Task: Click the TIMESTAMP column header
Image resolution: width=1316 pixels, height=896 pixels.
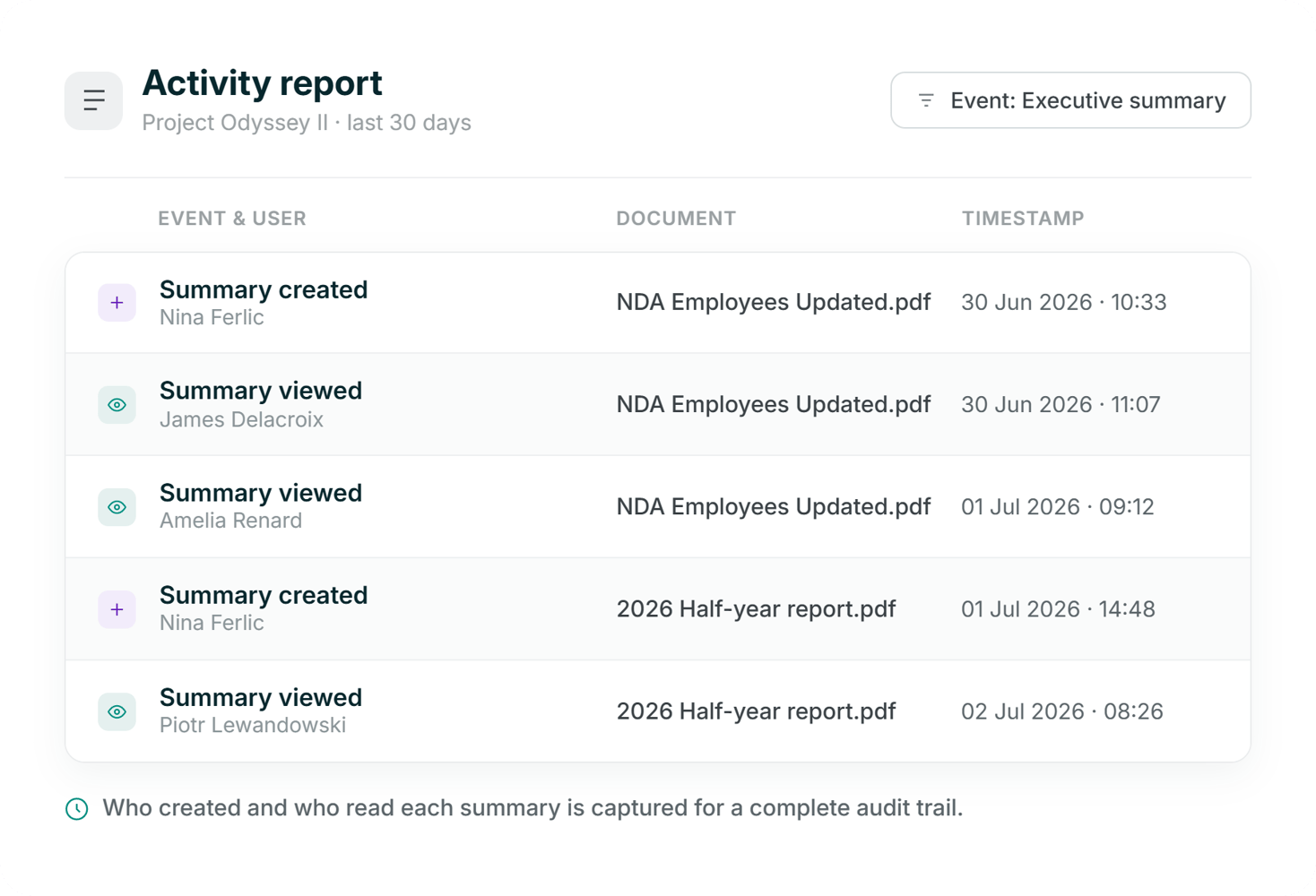Action: pyautogui.click(x=1023, y=219)
